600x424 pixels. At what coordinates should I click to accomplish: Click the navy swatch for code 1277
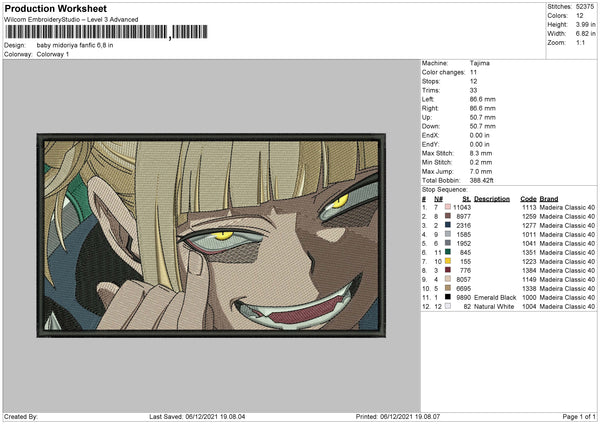[448, 225]
